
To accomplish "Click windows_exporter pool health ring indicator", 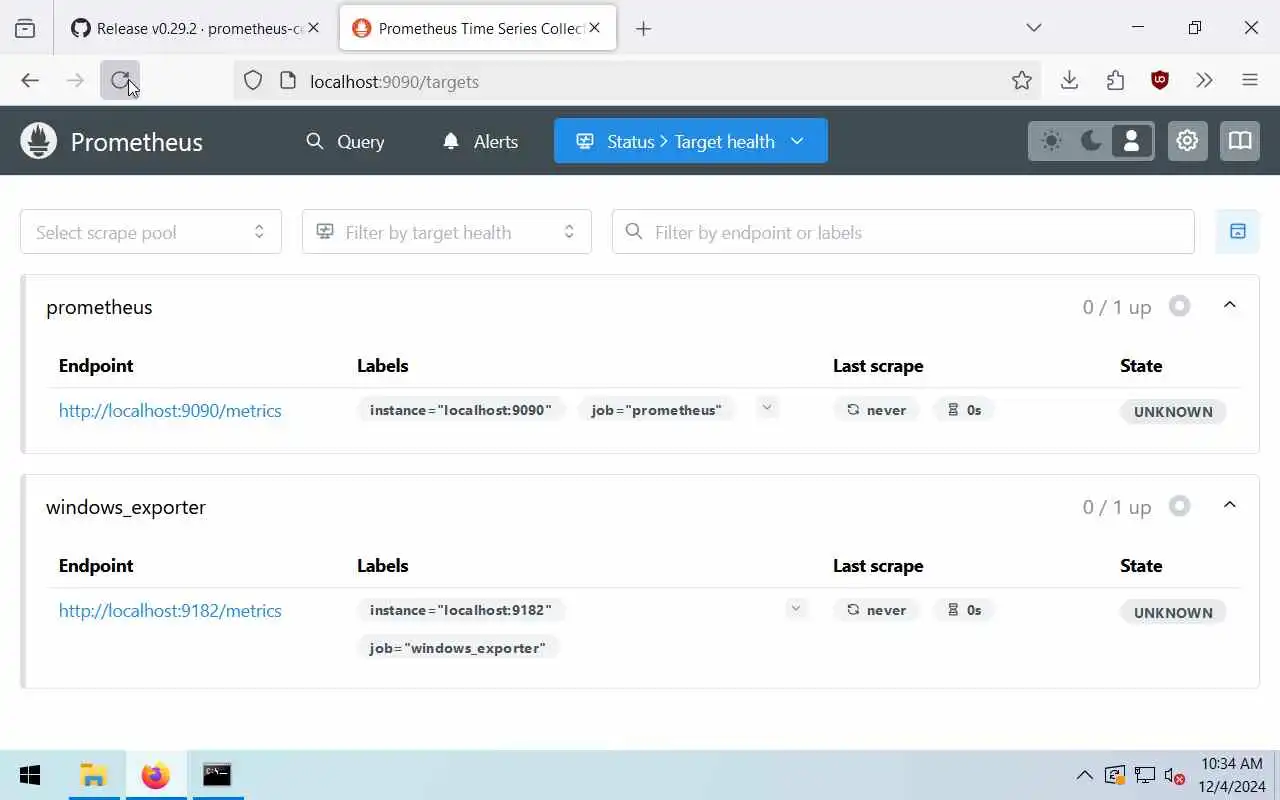I will (1180, 506).
